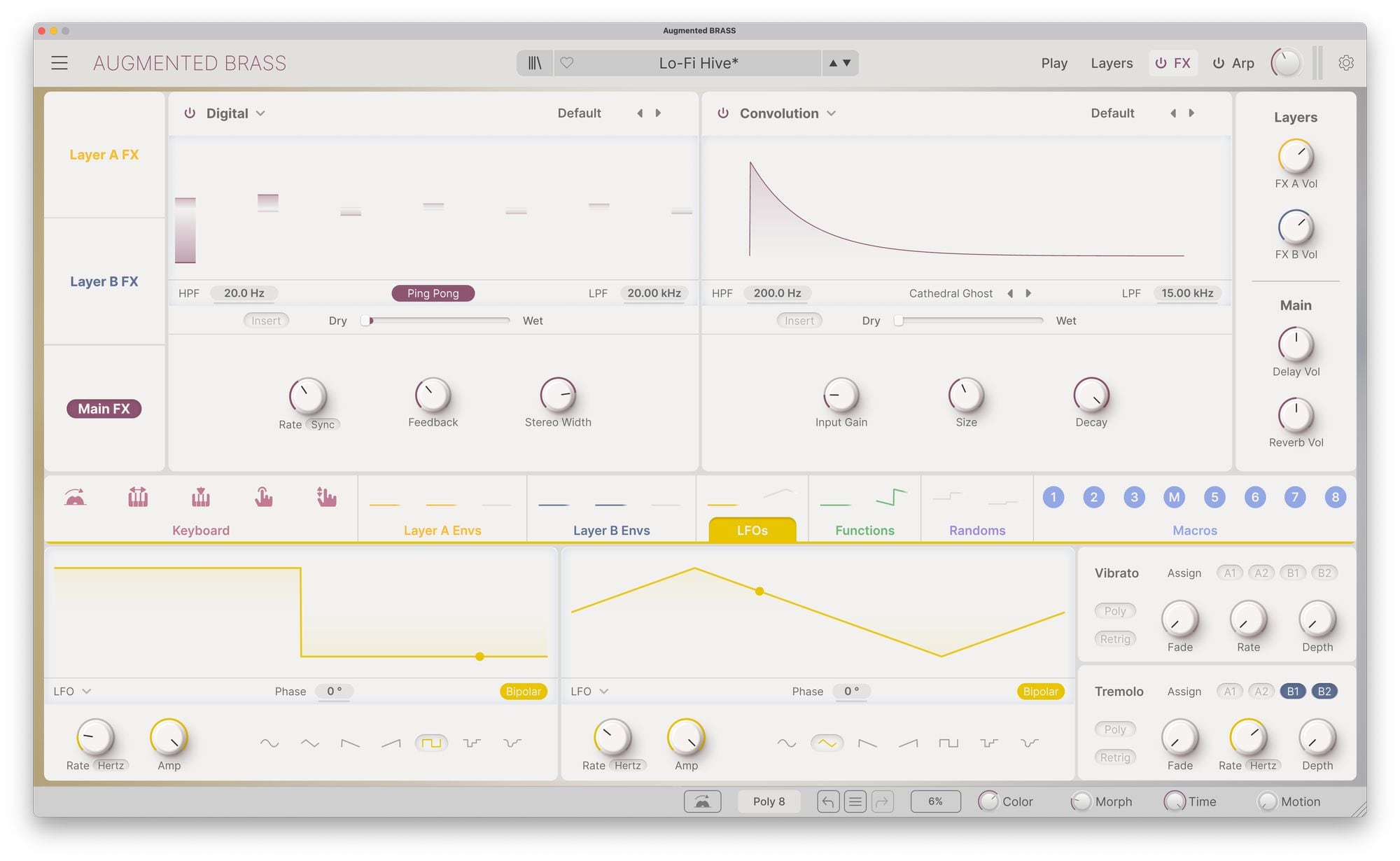The image size is (1400, 861).
Task: Step to next preset with down arrow
Action: pyautogui.click(x=847, y=63)
